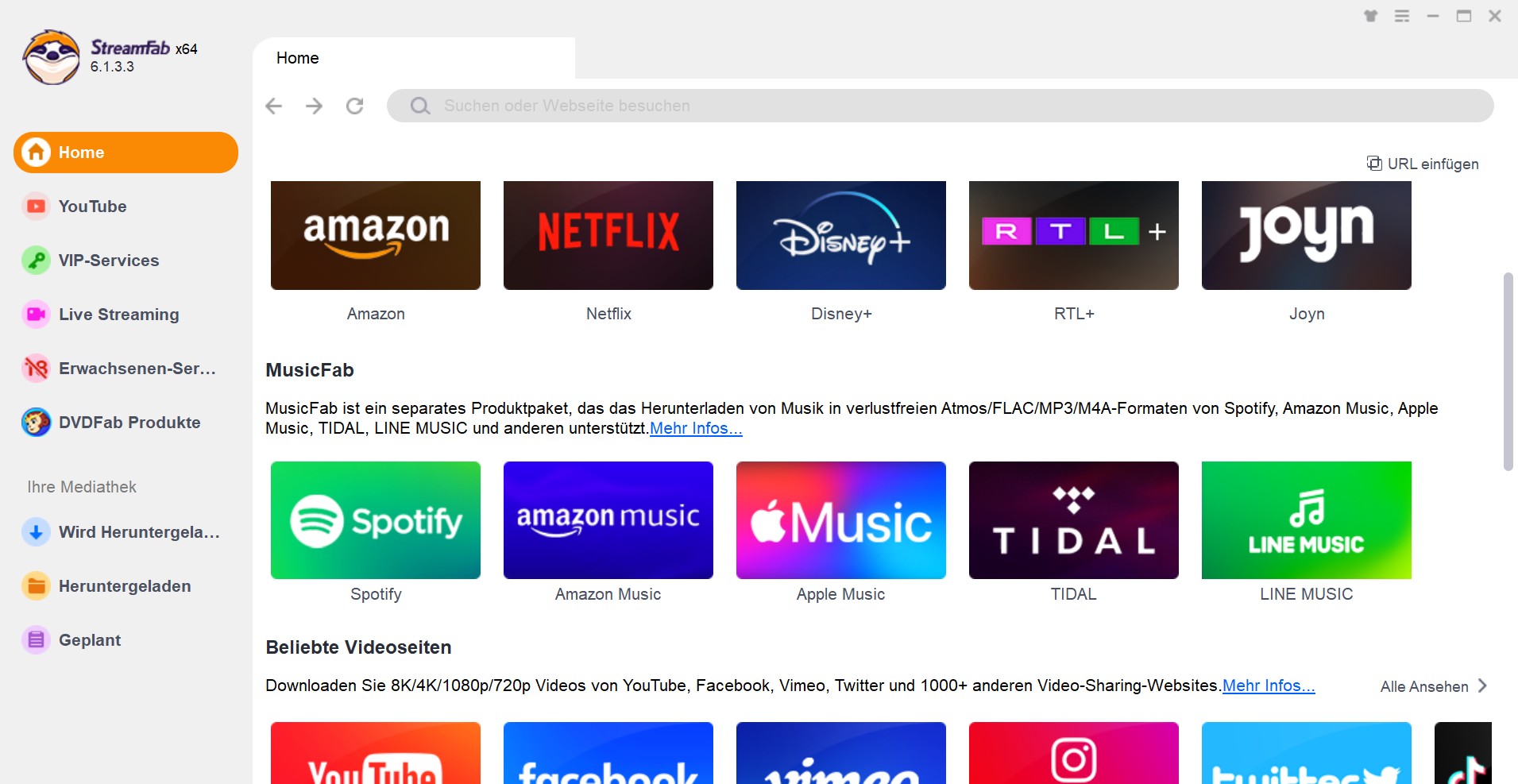Minimize the StreamFab window
1518x784 pixels.
(x=1433, y=16)
